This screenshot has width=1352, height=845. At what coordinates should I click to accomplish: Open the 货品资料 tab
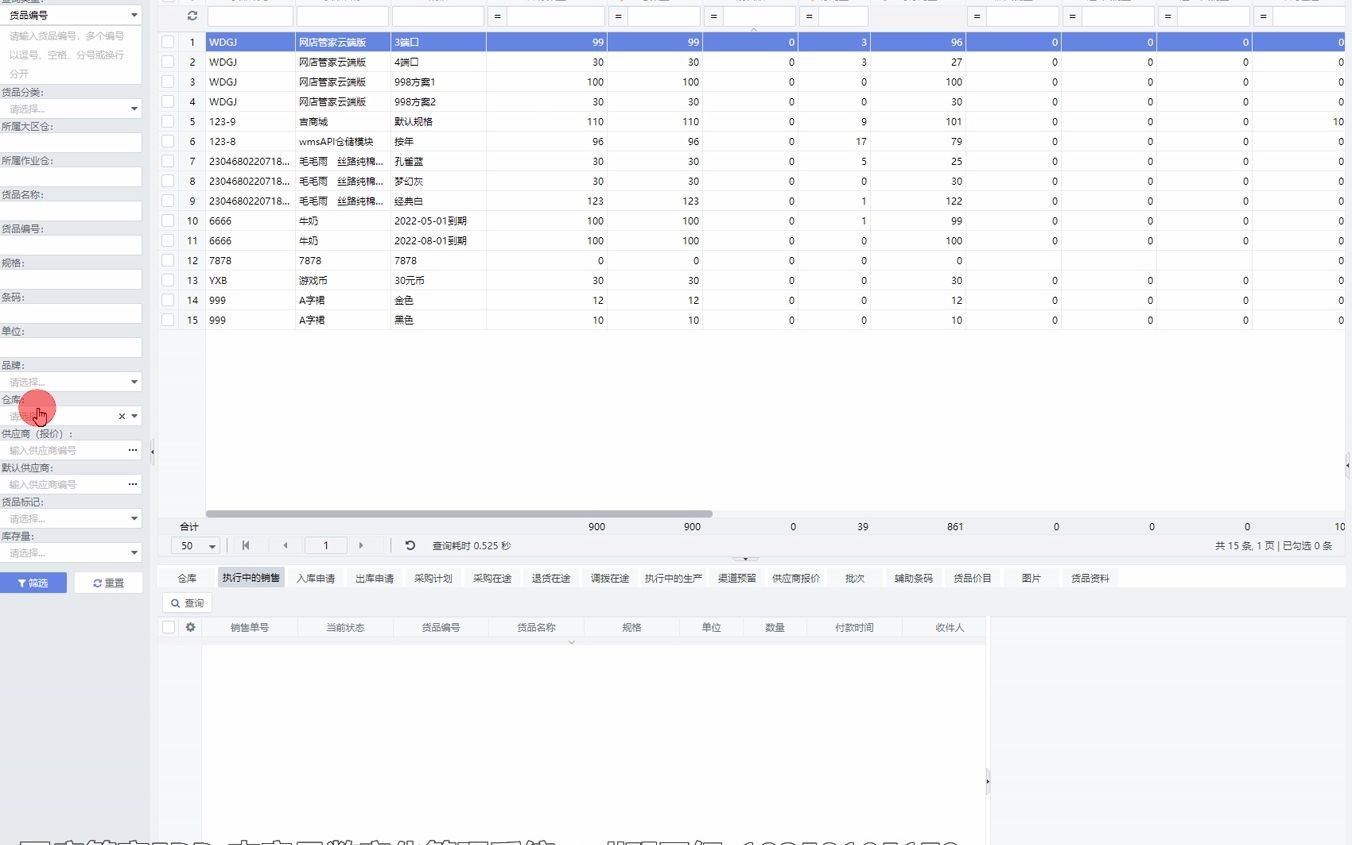click(1090, 578)
